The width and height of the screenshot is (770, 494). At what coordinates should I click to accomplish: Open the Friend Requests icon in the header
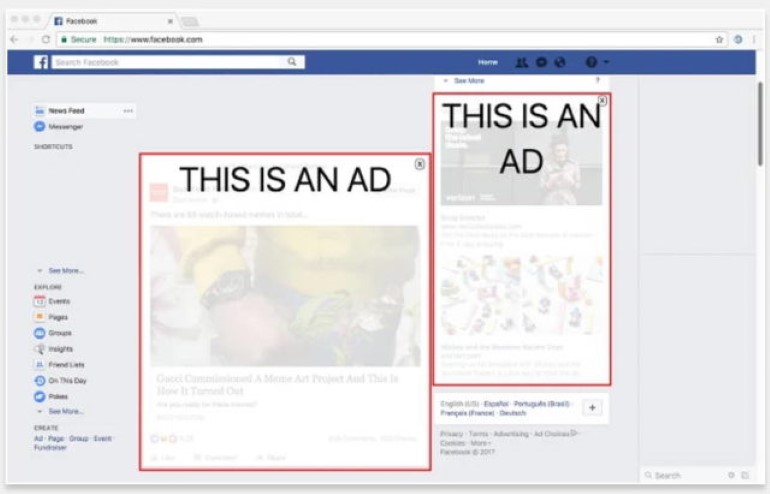(521, 62)
